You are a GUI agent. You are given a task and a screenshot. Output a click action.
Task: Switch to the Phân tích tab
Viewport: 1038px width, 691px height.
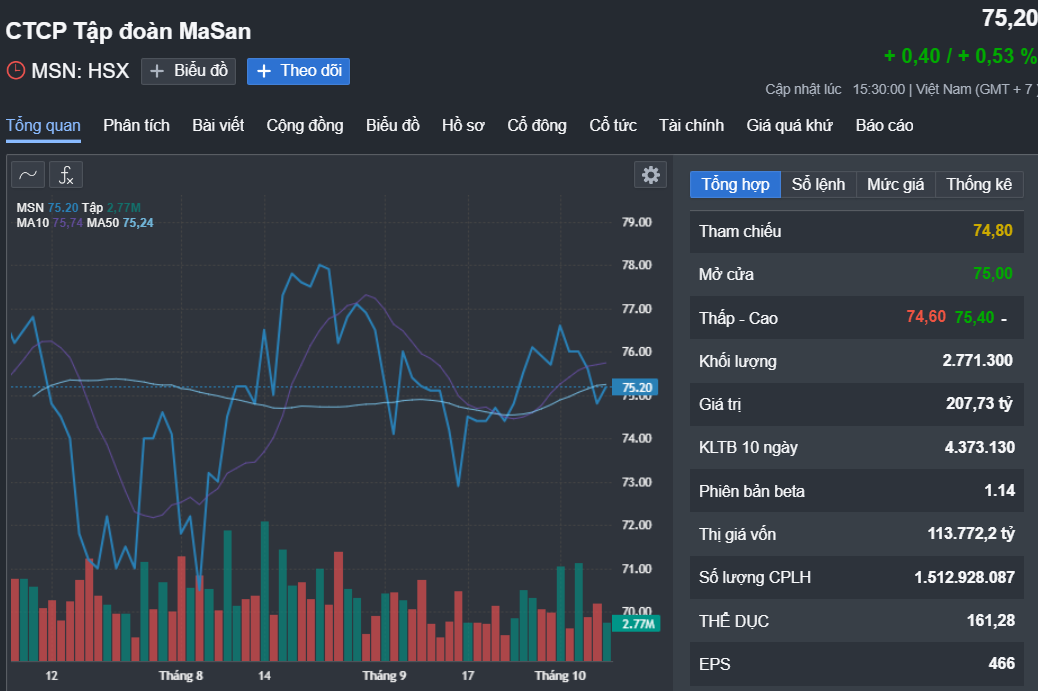[136, 125]
